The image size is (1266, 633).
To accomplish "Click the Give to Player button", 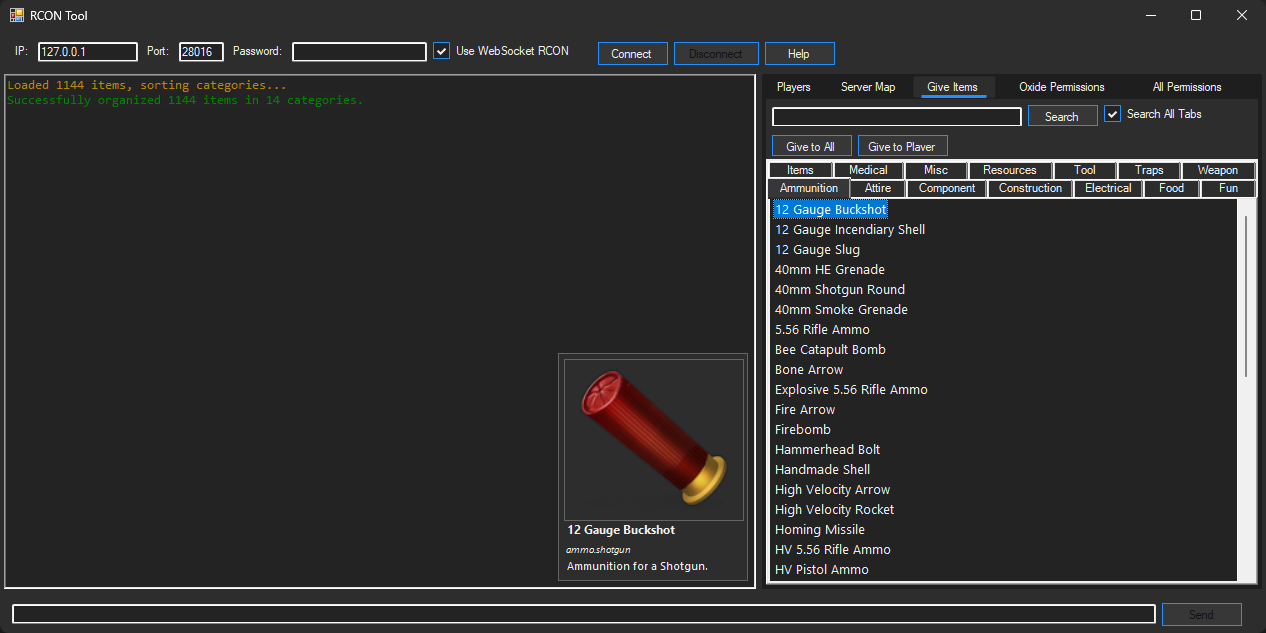I will [902, 146].
